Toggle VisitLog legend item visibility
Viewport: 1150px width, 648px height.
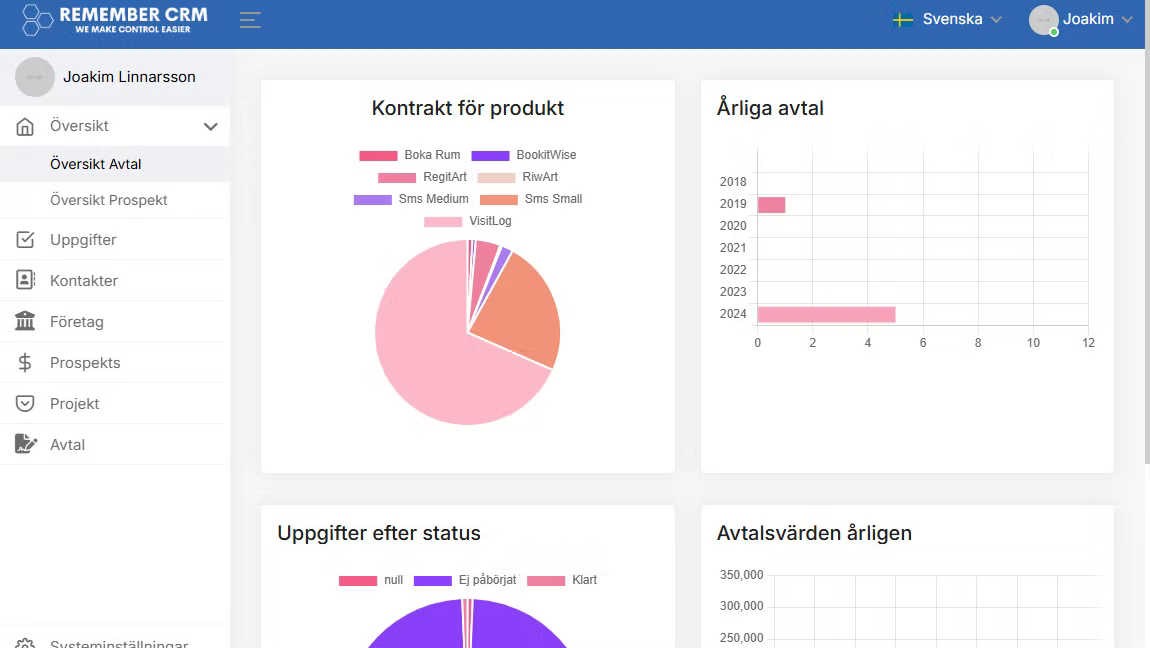[x=468, y=221]
